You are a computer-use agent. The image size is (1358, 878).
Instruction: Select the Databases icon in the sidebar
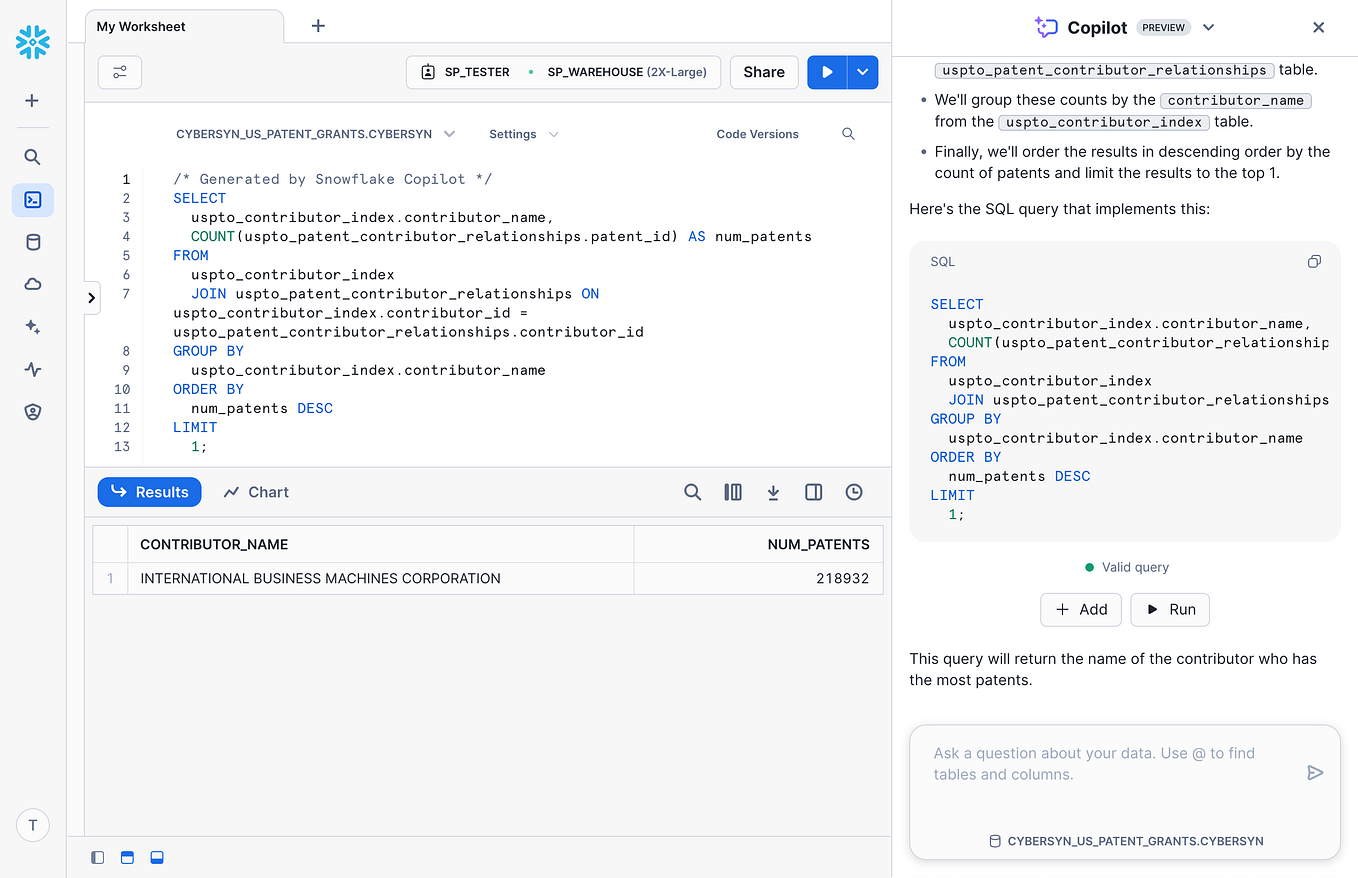(x=33, y=242)
